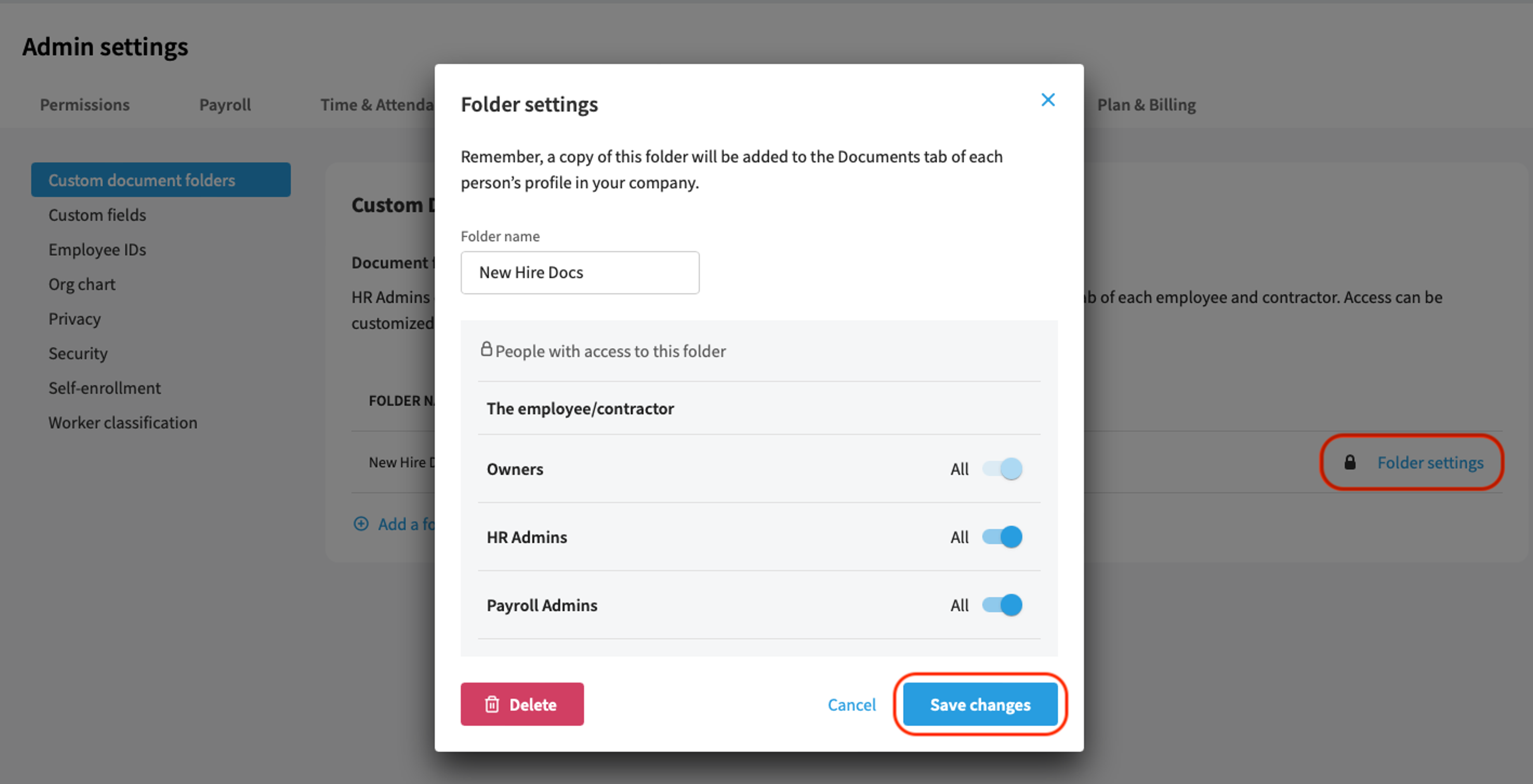
Task: Click the Folder name input field
Action: click(580, 273)
